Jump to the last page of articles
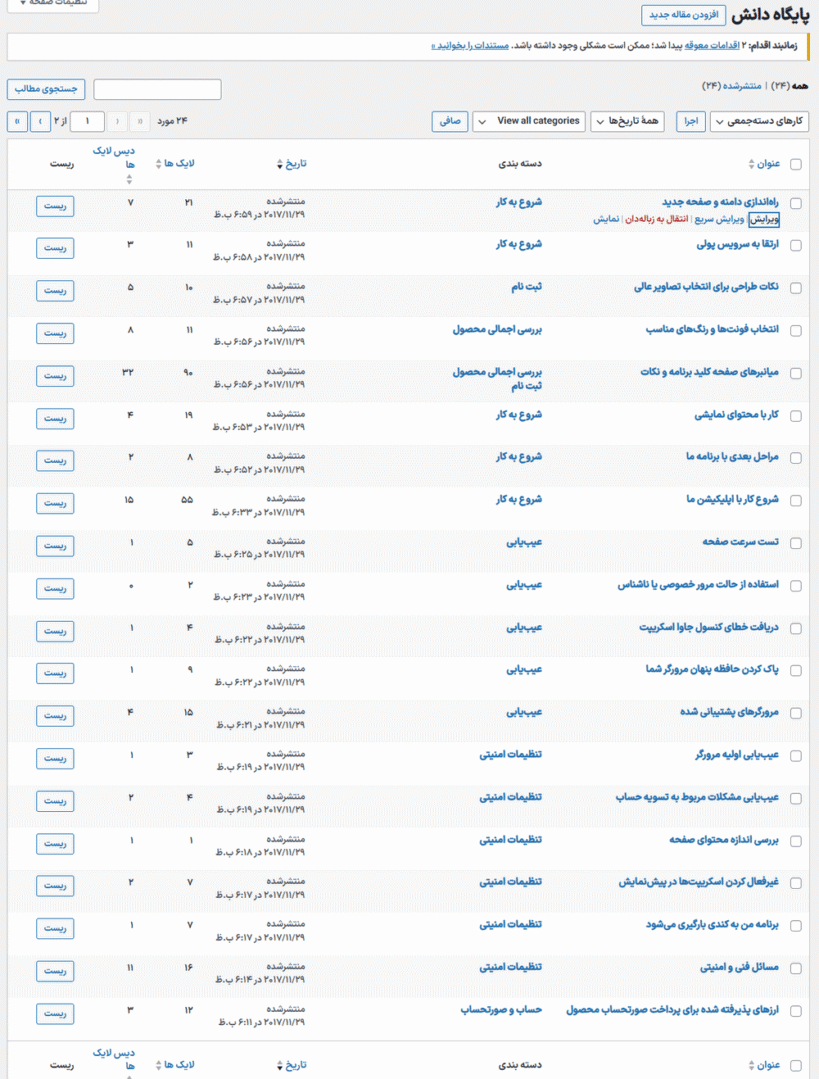 (x=18, y=121)
